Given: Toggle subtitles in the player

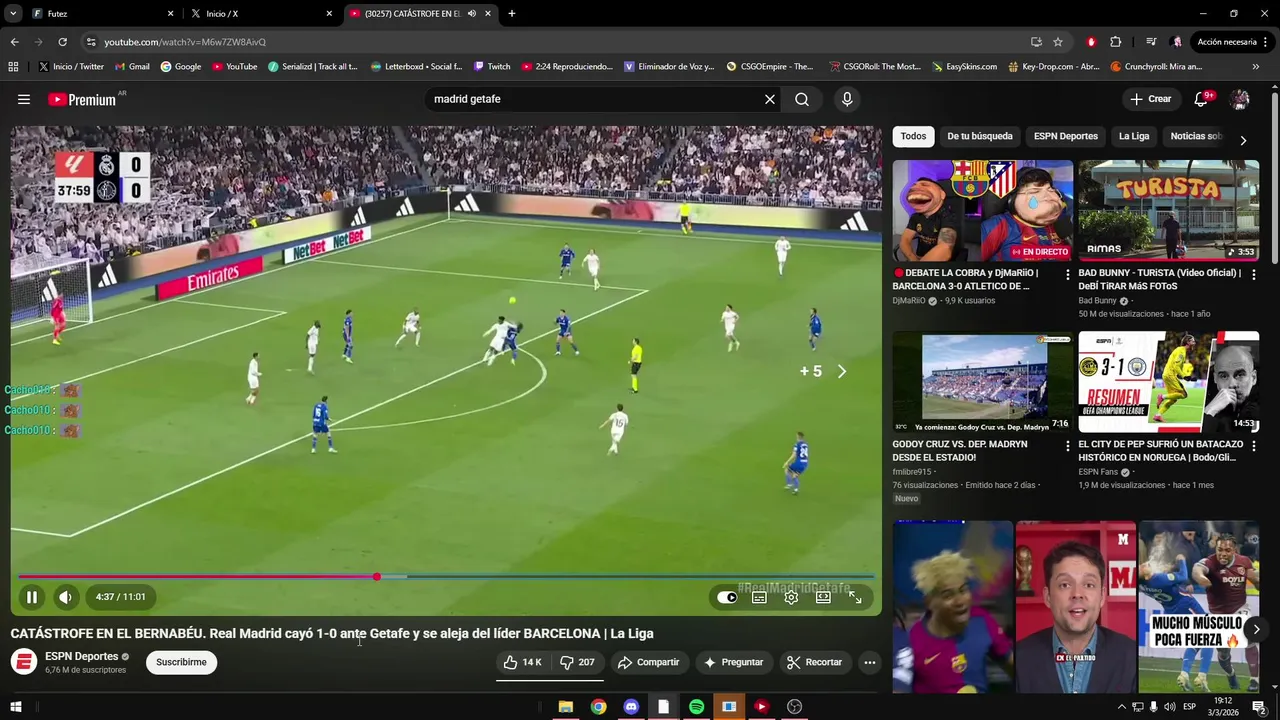Looking at the screenshot, I should click(759, 597).
